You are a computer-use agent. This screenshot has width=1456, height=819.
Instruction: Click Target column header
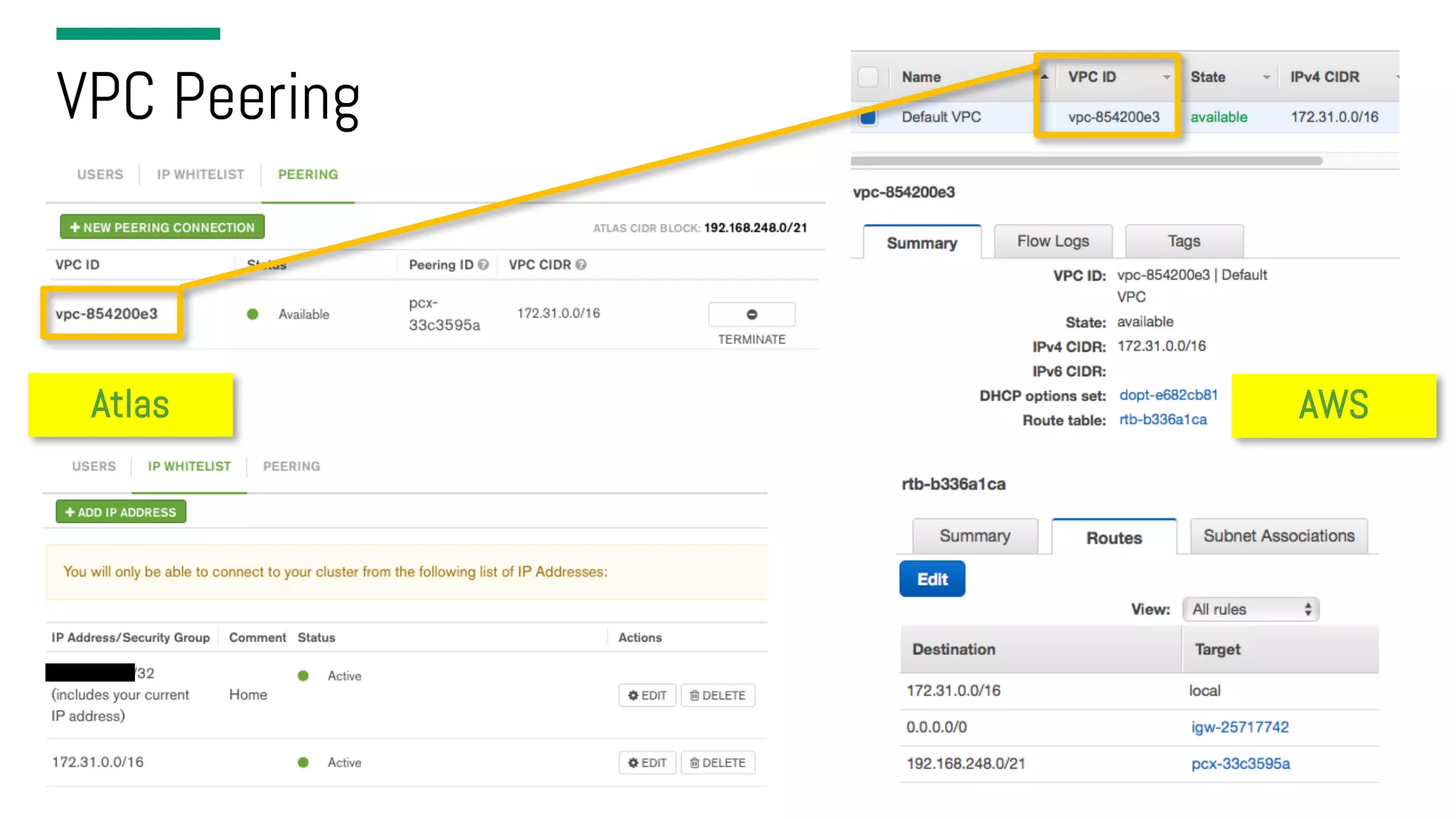(1217, 649)
